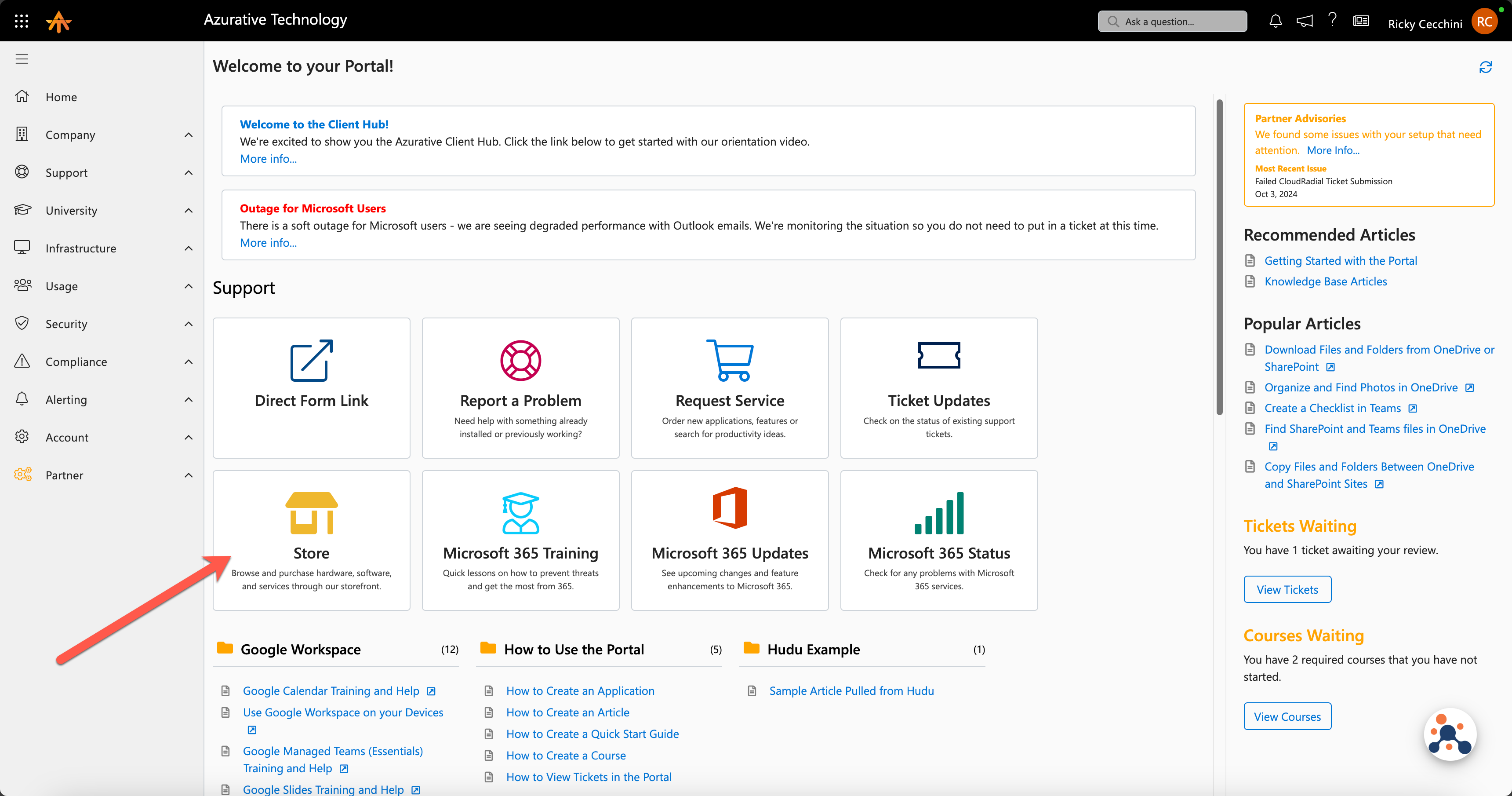Image resolution: width=1512 pixels, height=796 pixels.
Task: Toggle the hamburger sidebar menu
Action: [22, 59]
